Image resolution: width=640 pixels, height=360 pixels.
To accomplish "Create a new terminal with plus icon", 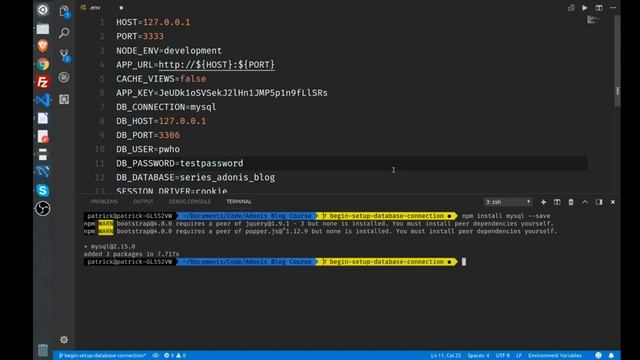I will pos(543,202).
